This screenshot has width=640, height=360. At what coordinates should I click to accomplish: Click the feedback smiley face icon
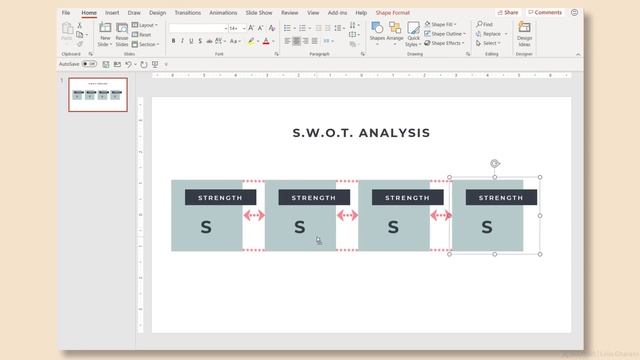pos(574,13)
